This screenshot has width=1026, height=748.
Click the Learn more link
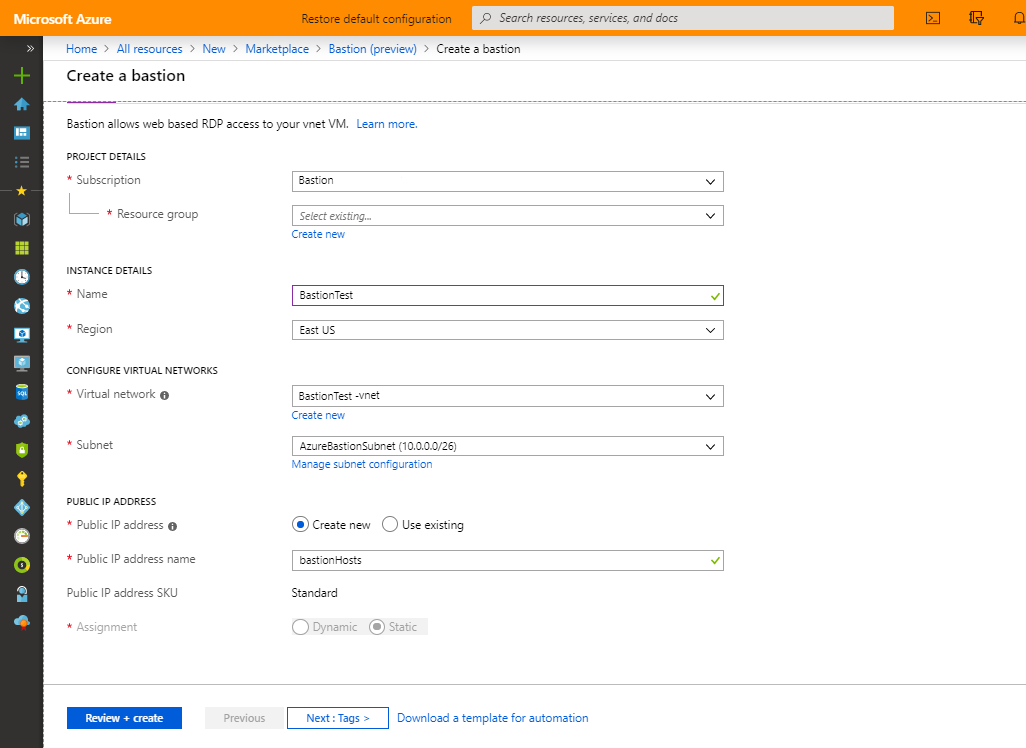[x=387, y=124]
